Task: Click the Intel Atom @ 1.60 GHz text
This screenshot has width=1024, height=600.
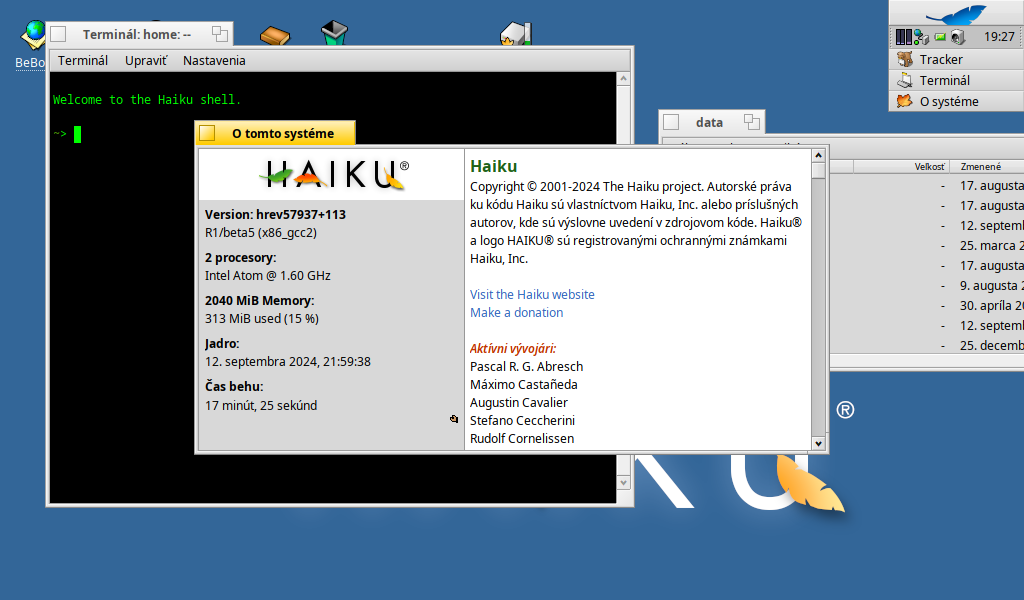Action: click(x=268, y=276)
